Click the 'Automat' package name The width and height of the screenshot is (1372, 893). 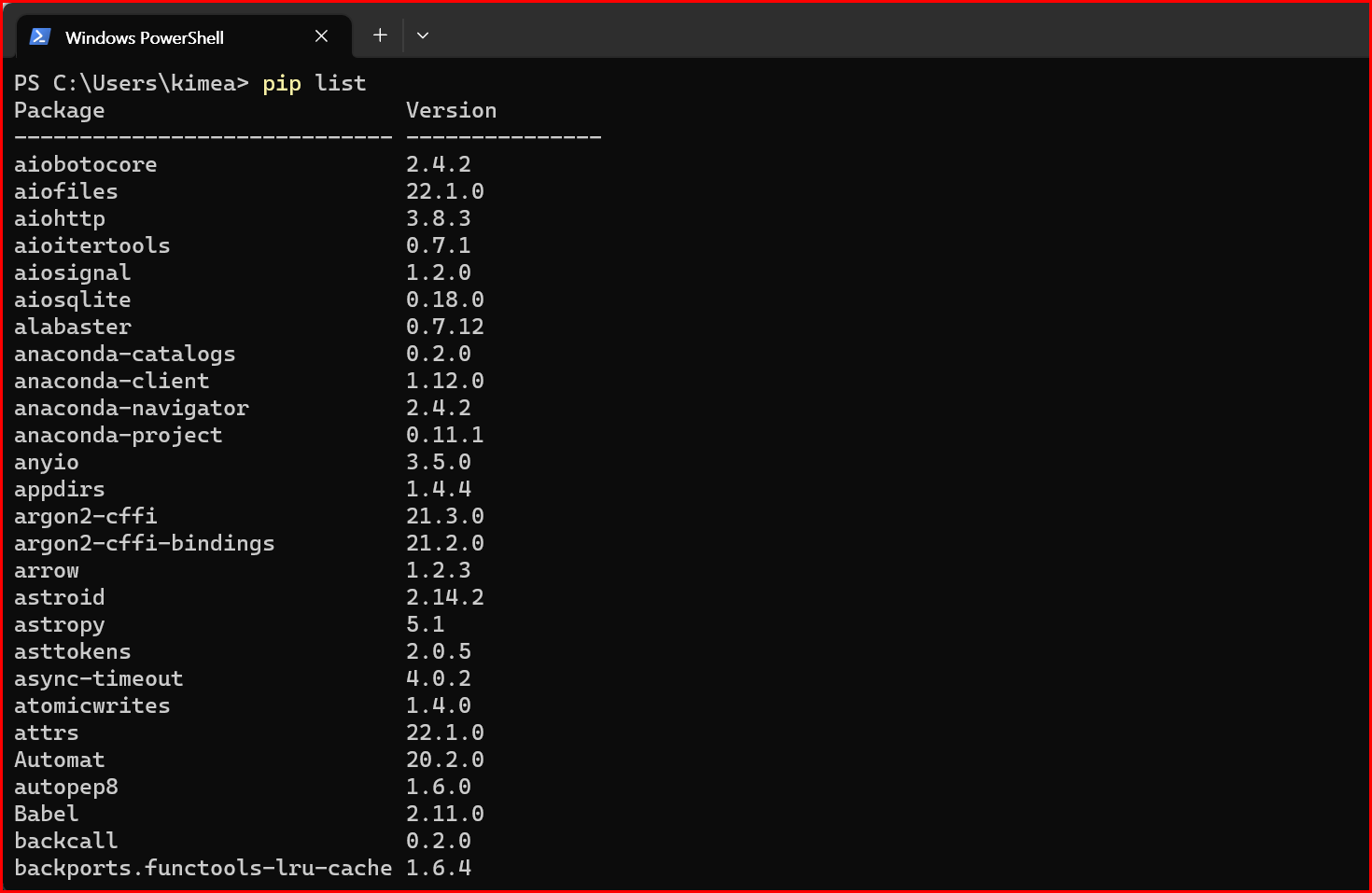click(x=59, y=760)
